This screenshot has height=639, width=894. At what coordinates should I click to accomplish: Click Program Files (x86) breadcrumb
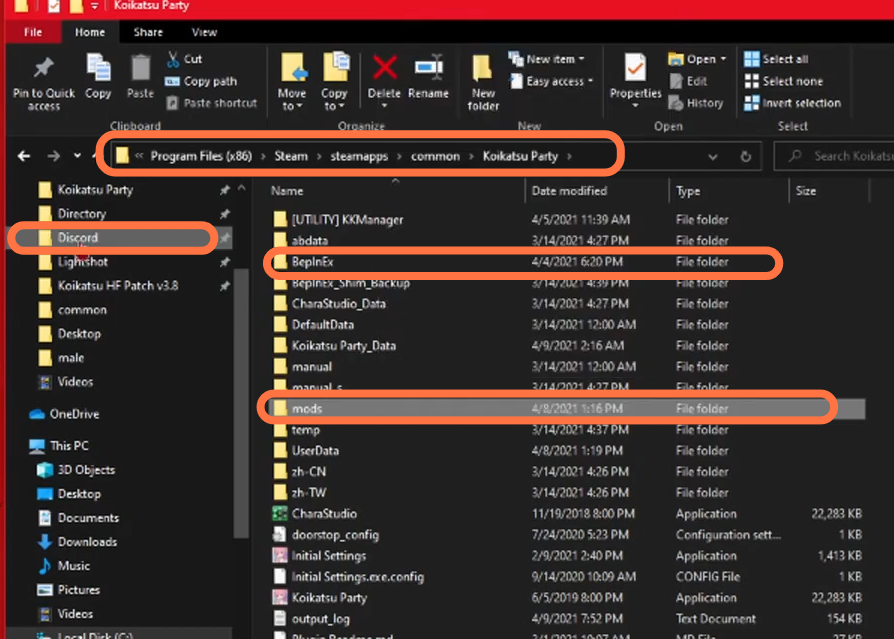coord(201,156)
